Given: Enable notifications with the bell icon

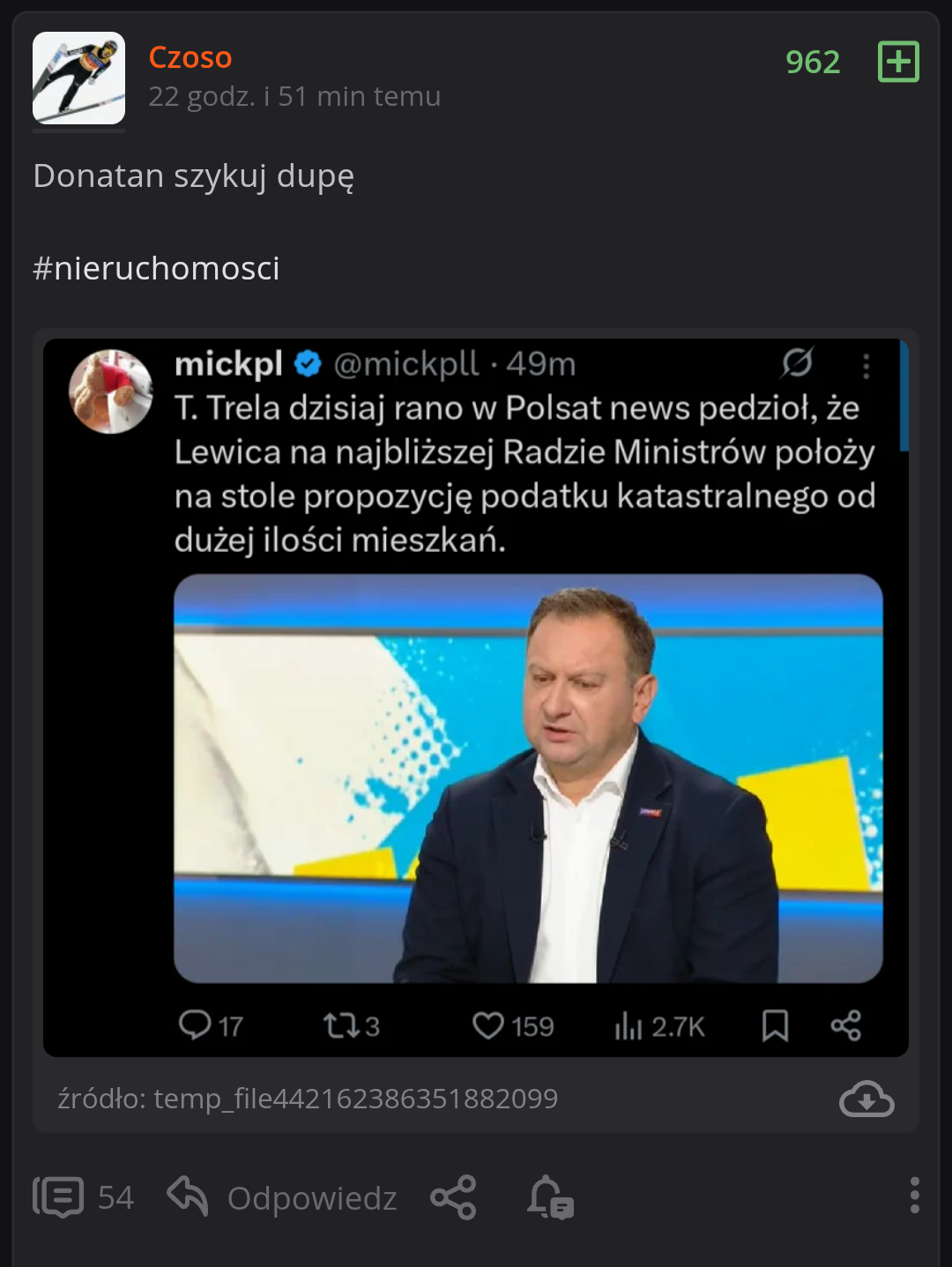Looking at the screenshot, I should [x=550, y=1197].
